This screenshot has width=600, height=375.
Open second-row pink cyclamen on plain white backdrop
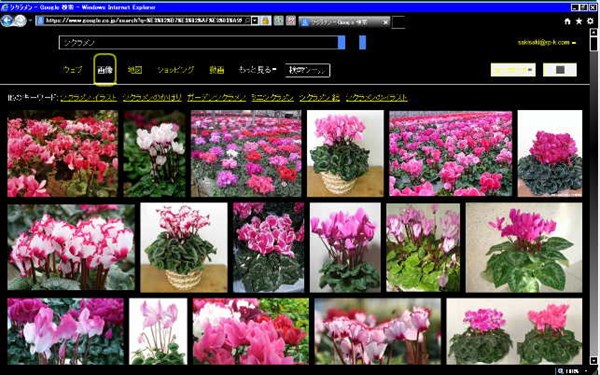coord(345,247)
